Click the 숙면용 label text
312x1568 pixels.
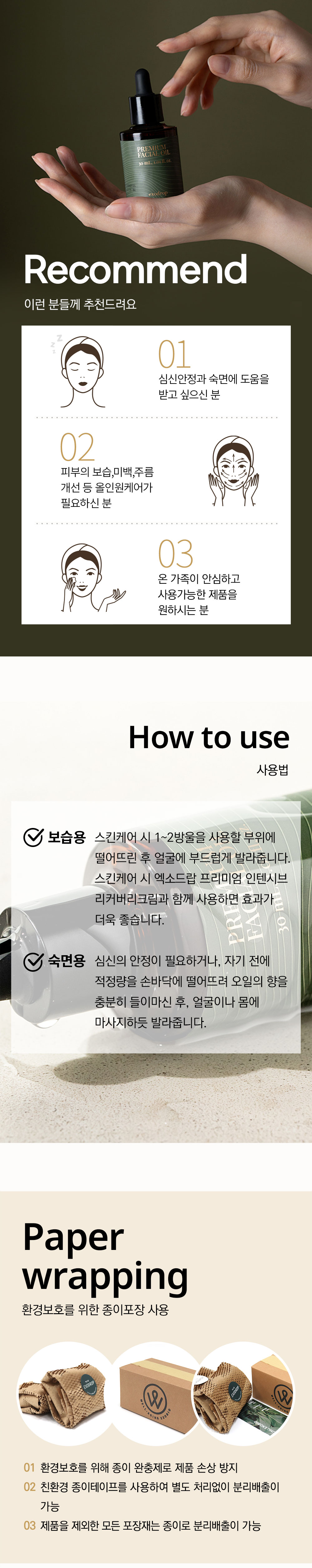click(x=66, y=961)
